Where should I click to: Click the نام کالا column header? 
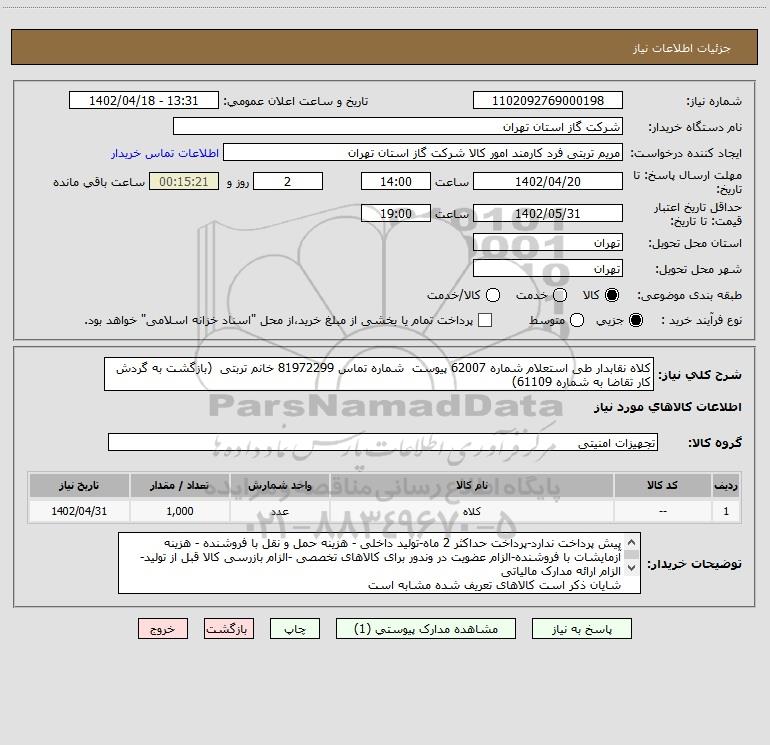coord(471,485)
